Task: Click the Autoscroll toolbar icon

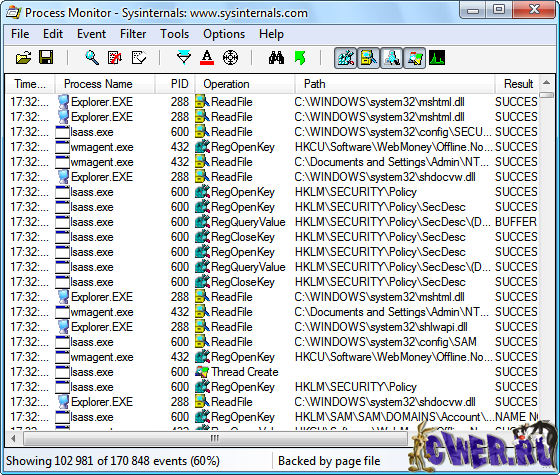Action: pyautogui.click(x=115, y=58)
